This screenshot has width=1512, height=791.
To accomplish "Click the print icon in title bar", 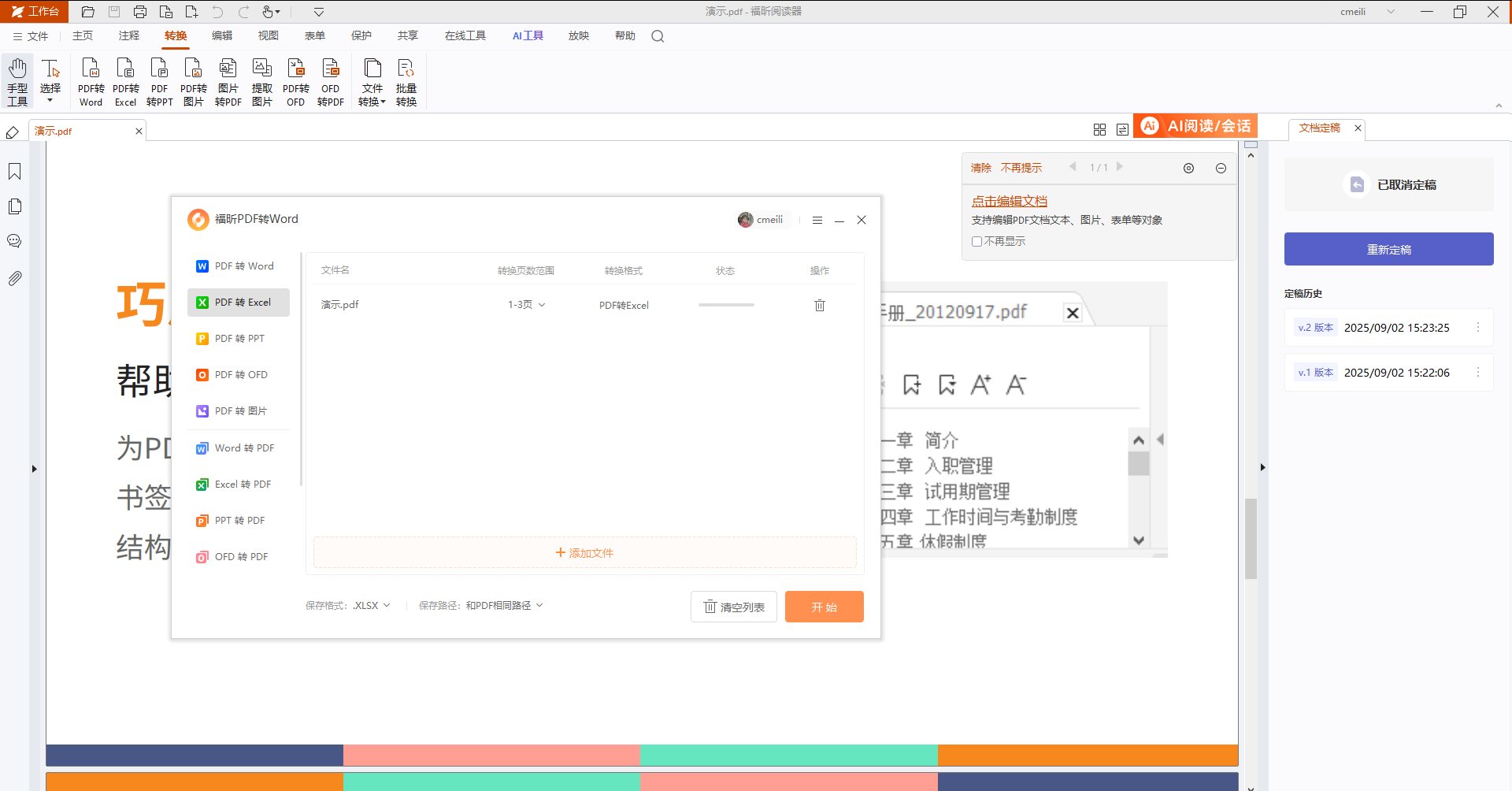I will pos(140,12).
